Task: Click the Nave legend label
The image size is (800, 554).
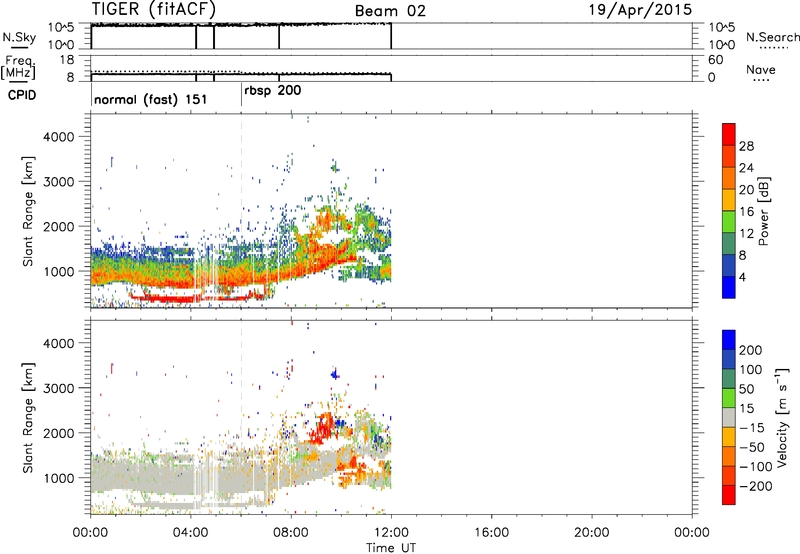Action: pos(760,69)
